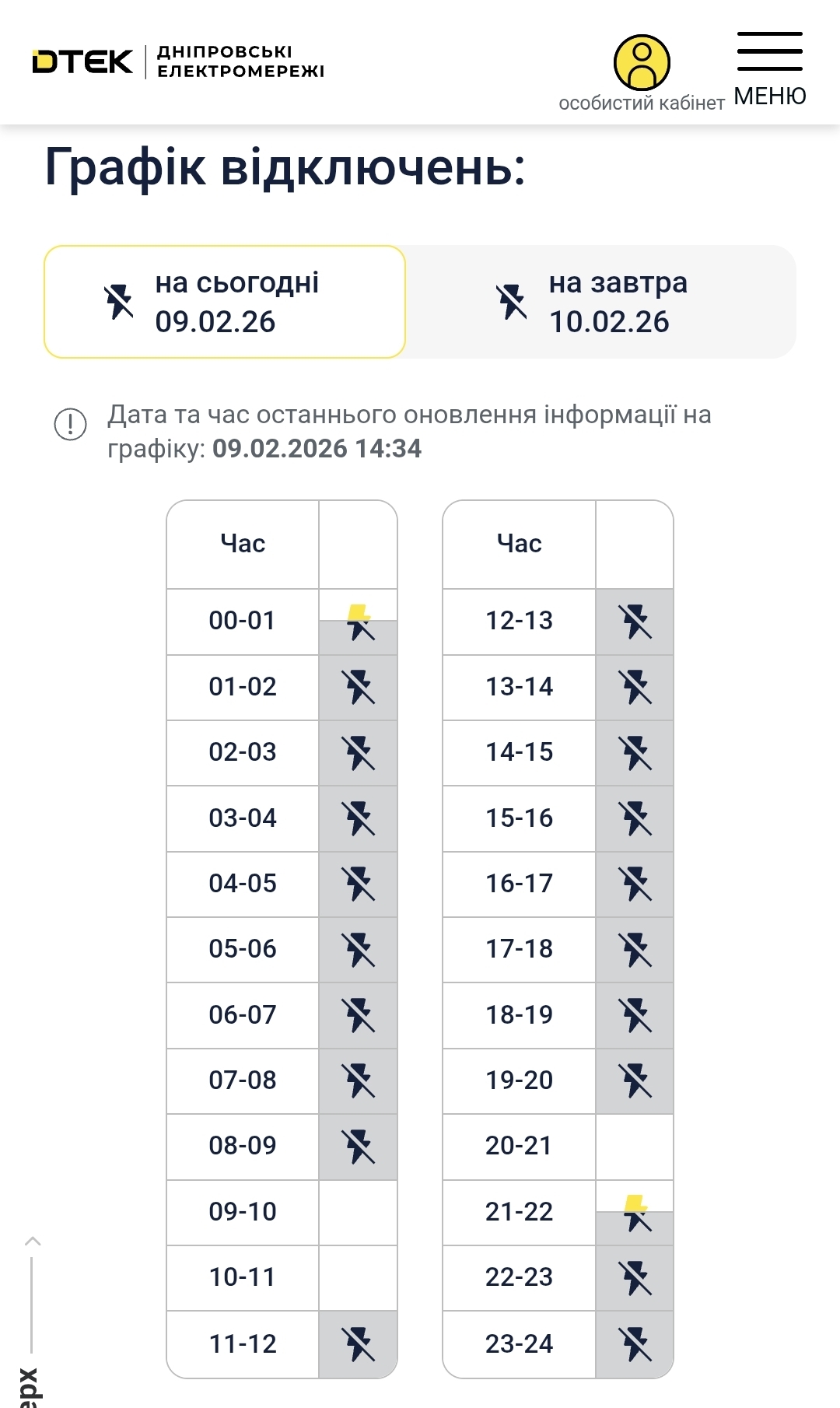Viewport: 840px width, 1408px height.
Task: Click the outage icon for 01-02
Action: [359, 688]
